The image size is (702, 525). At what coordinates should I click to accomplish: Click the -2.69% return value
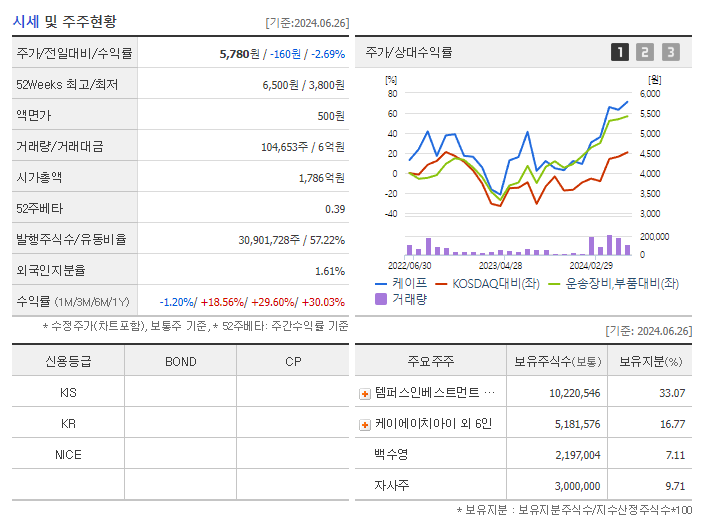328,54
